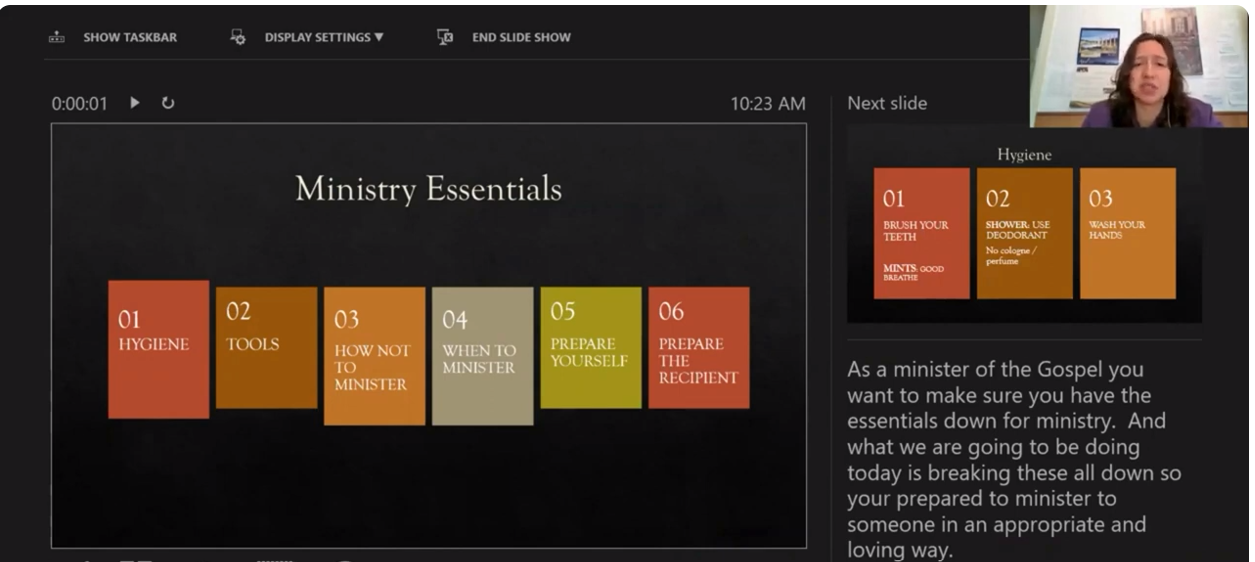Click the 10:23 AM clock display
The width and height of the screenshot is (1255, 562).
coord(767,104)
